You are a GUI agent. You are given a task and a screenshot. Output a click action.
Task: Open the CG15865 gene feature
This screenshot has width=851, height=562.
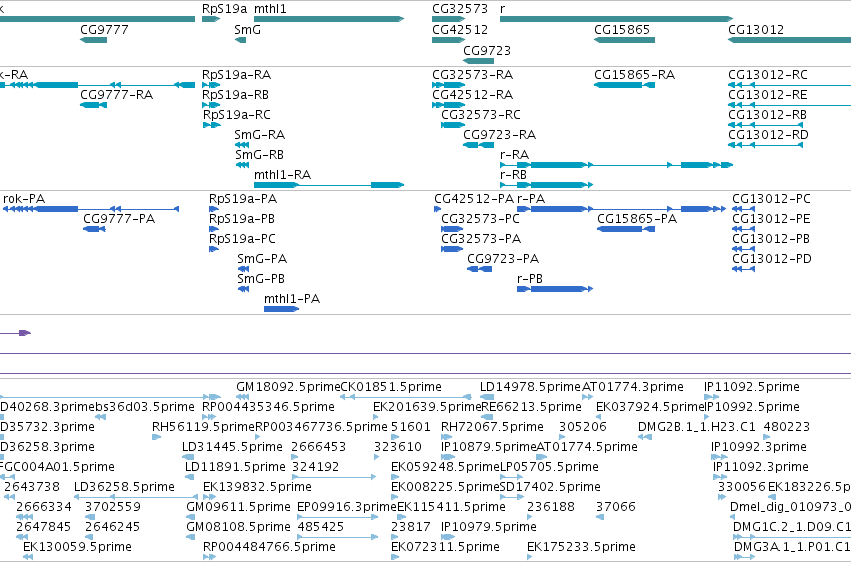(624, 40)
